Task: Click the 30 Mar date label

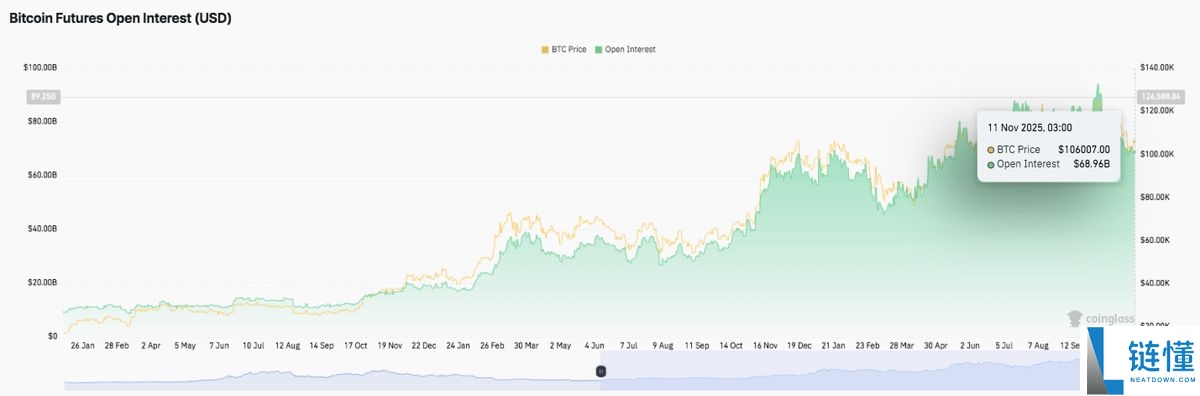Action: coord(526,345)
